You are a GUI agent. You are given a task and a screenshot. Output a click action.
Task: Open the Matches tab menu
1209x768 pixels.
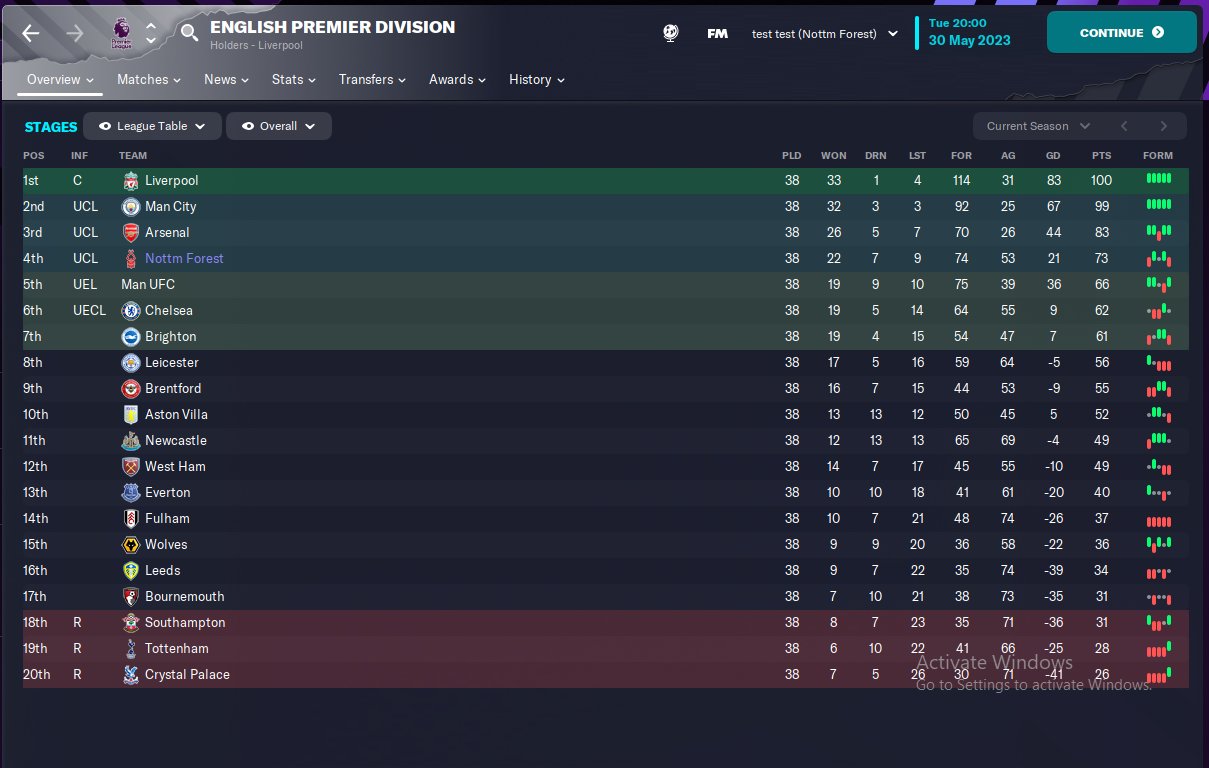pos(149,79)
